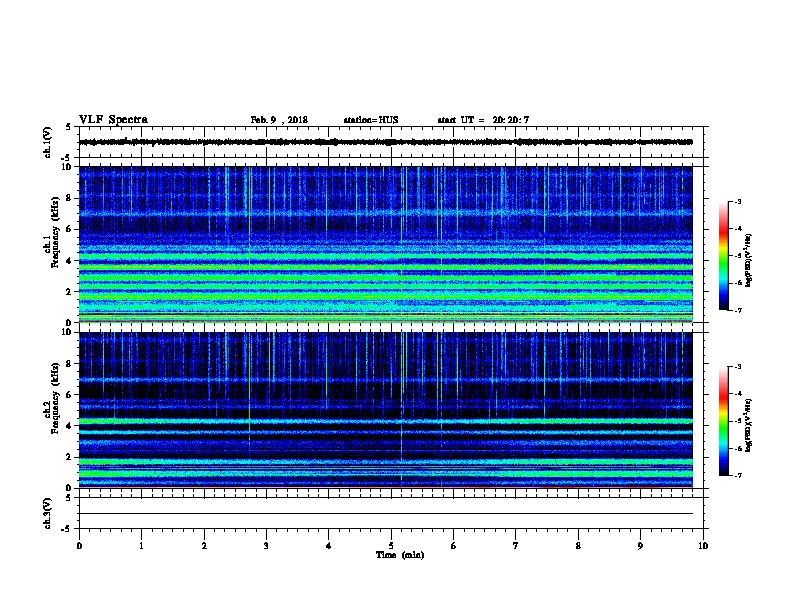This screenshot has height=612, width=792.
Task: Click time axis tick label "5"
Action: [391, 546]
